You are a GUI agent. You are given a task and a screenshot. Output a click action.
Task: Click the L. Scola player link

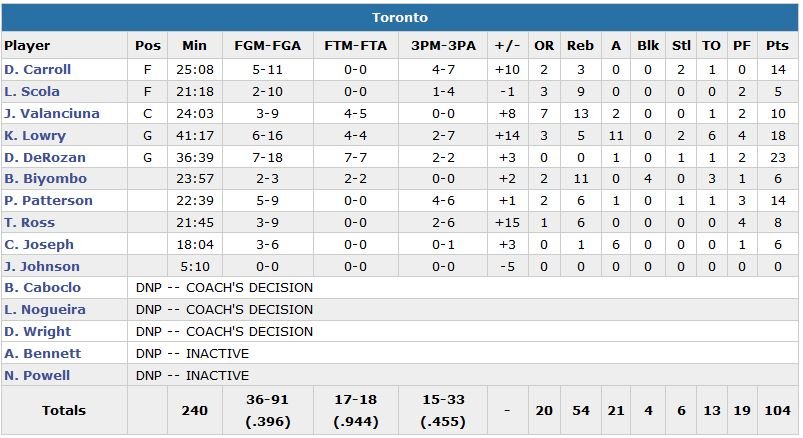[32, 92]
